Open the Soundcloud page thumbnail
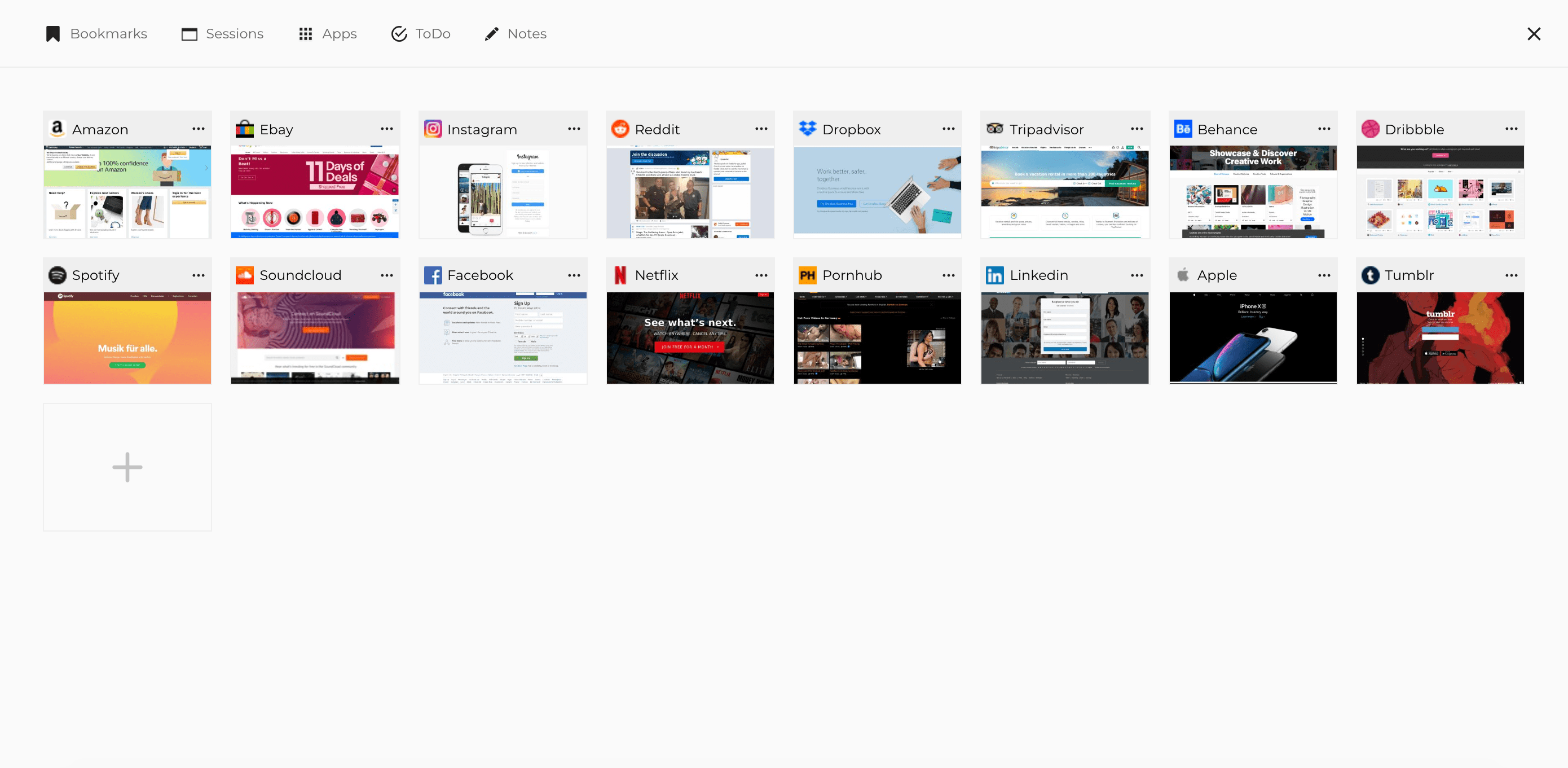This screenshot has width=1568, height=768. coord(315,337)
